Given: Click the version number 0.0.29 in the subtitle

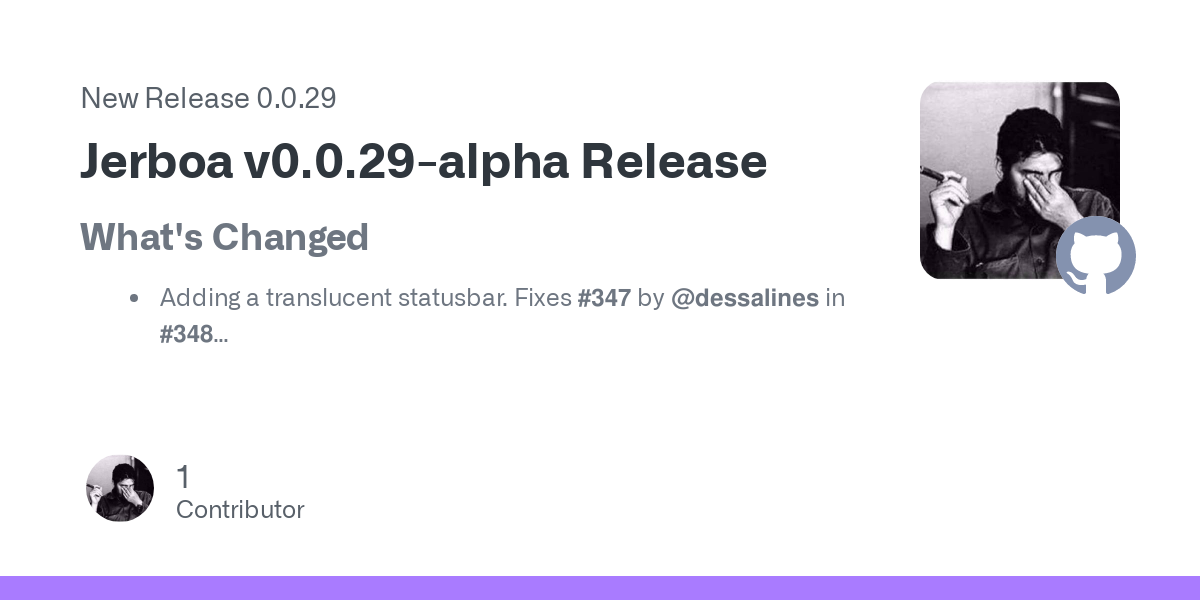Looking at the screenshot, I should tap(296, 98).
